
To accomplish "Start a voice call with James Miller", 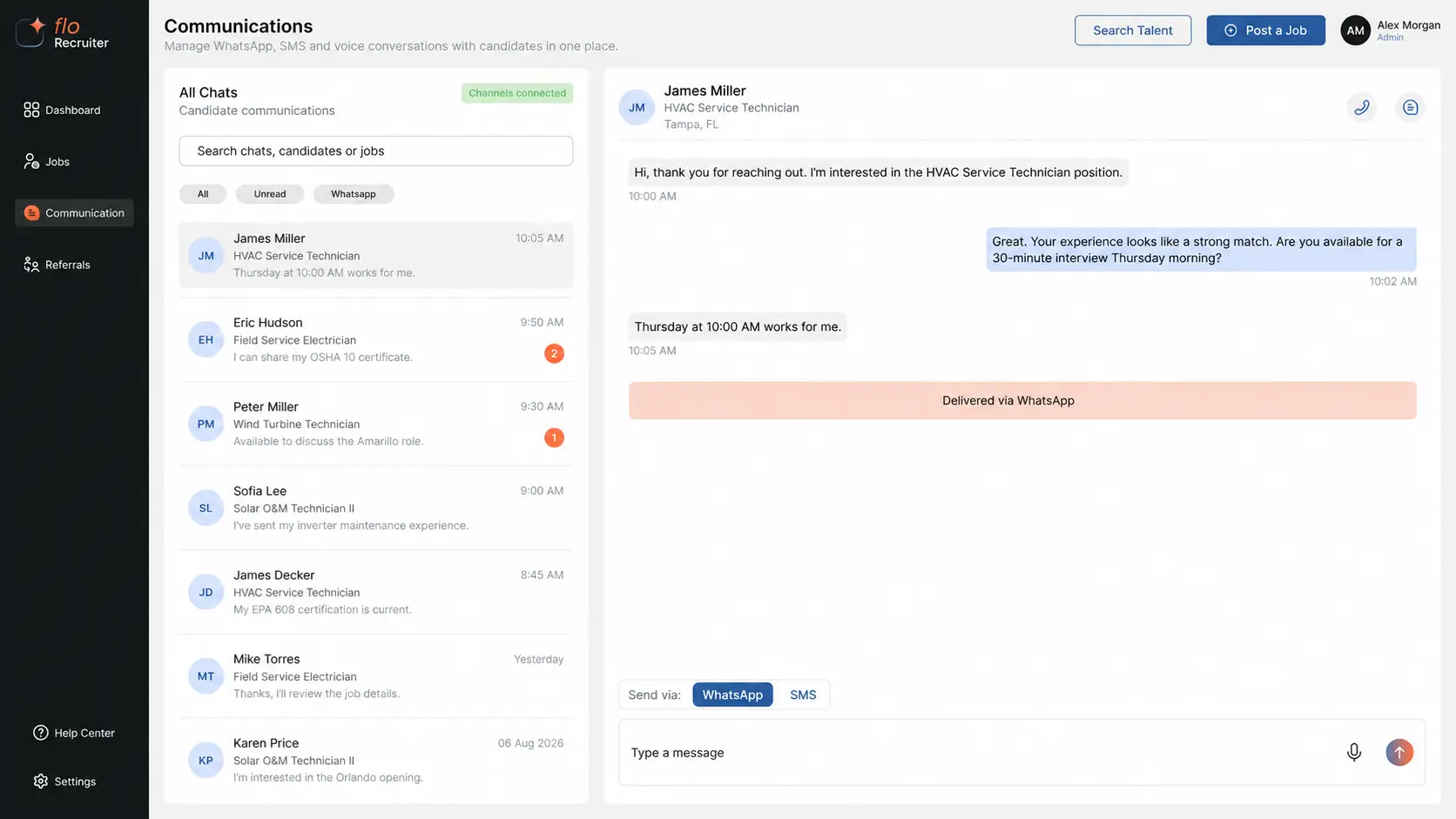I will (1362, 107).
